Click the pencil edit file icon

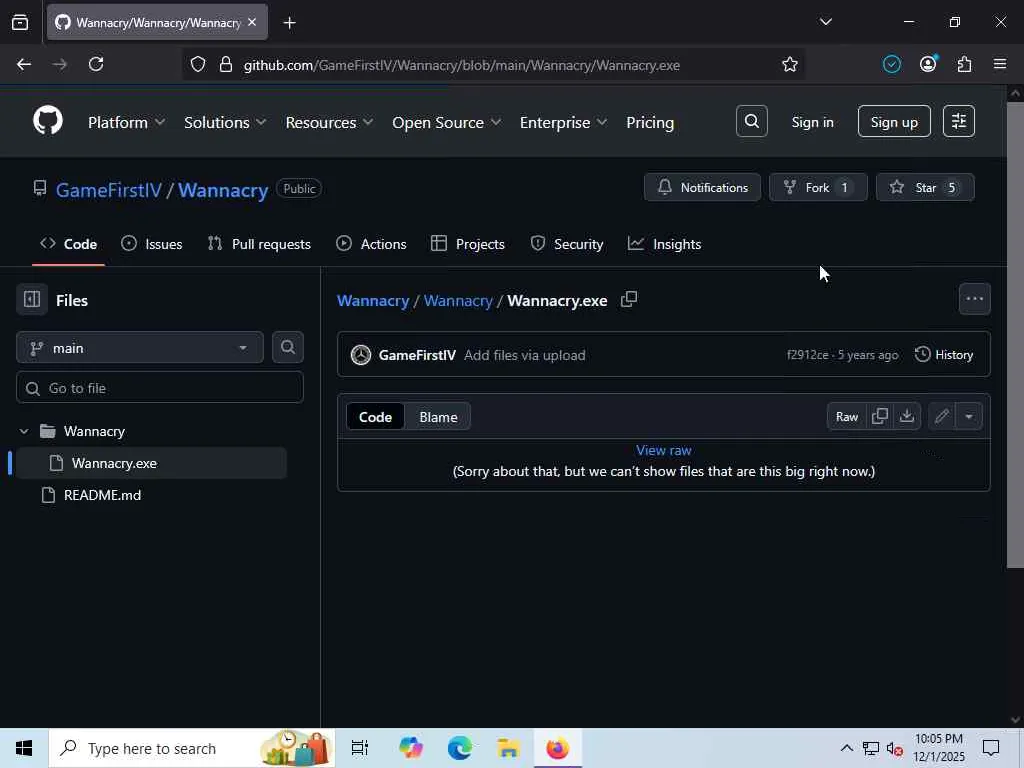[x=941, y=417]
